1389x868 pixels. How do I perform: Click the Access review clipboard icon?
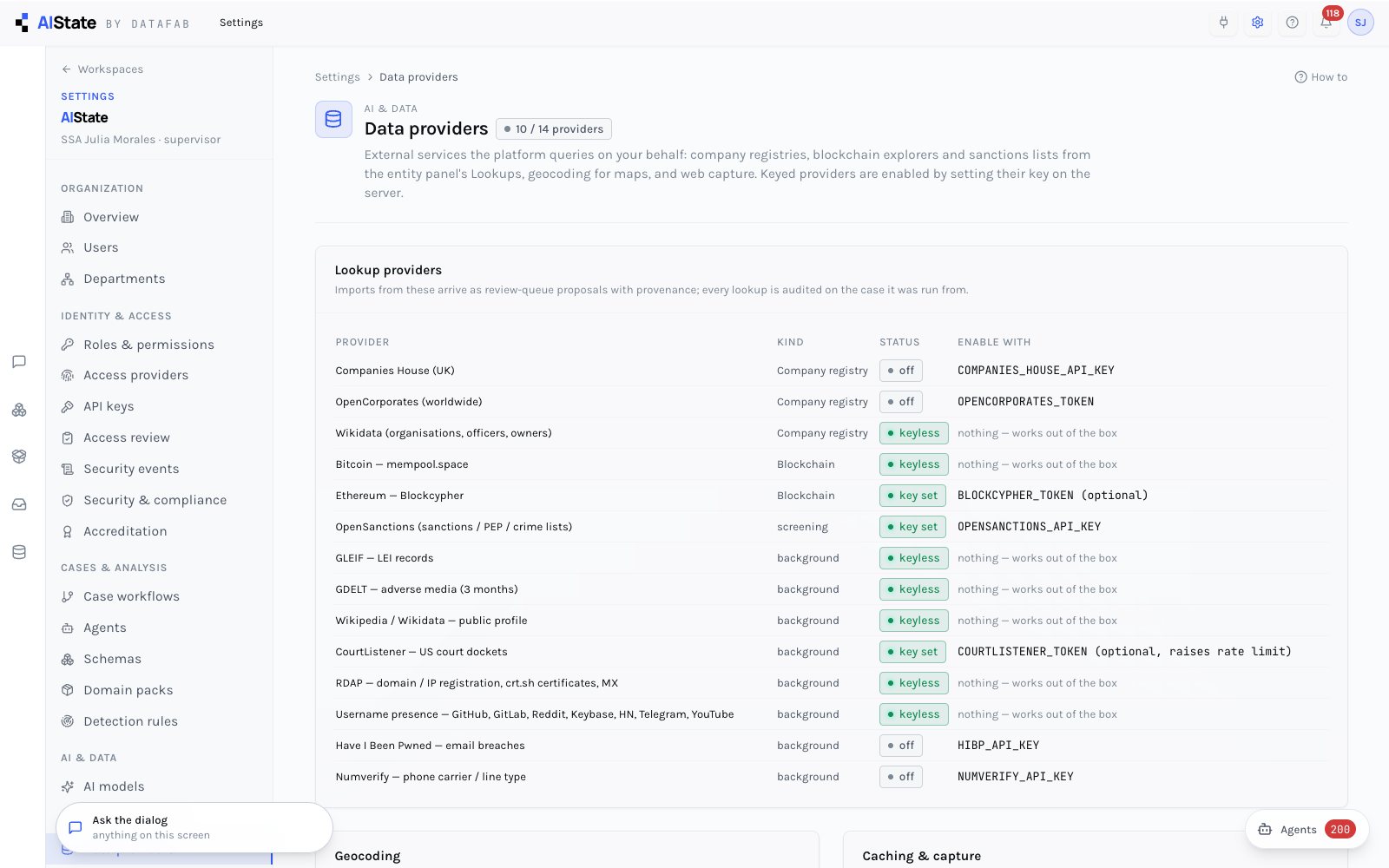pos(68,438)
